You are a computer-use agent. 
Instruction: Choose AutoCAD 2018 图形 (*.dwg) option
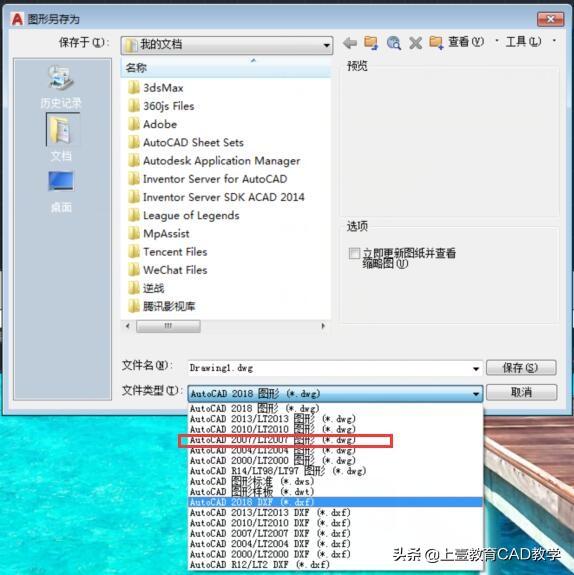click(335, 408)
